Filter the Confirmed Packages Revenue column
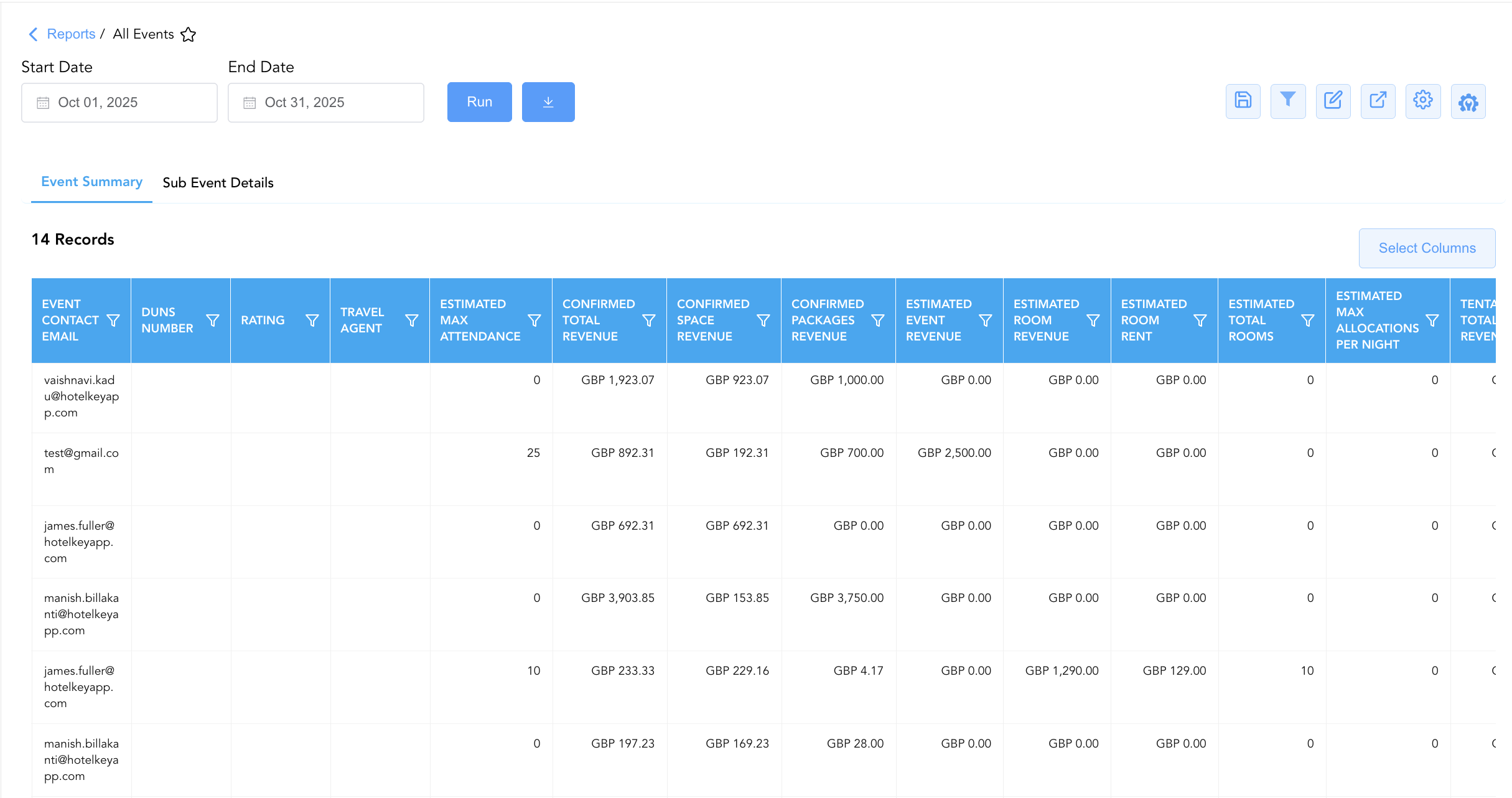The width and height of the screenshot is (1512, 798). click(878, 320)
